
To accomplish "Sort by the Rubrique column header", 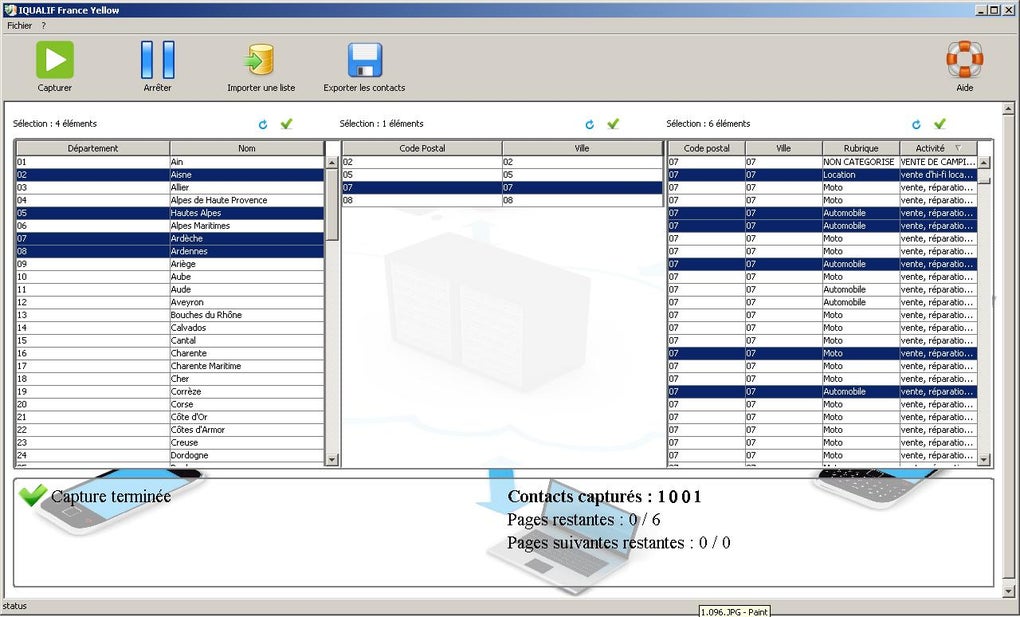I will point(861,148).
